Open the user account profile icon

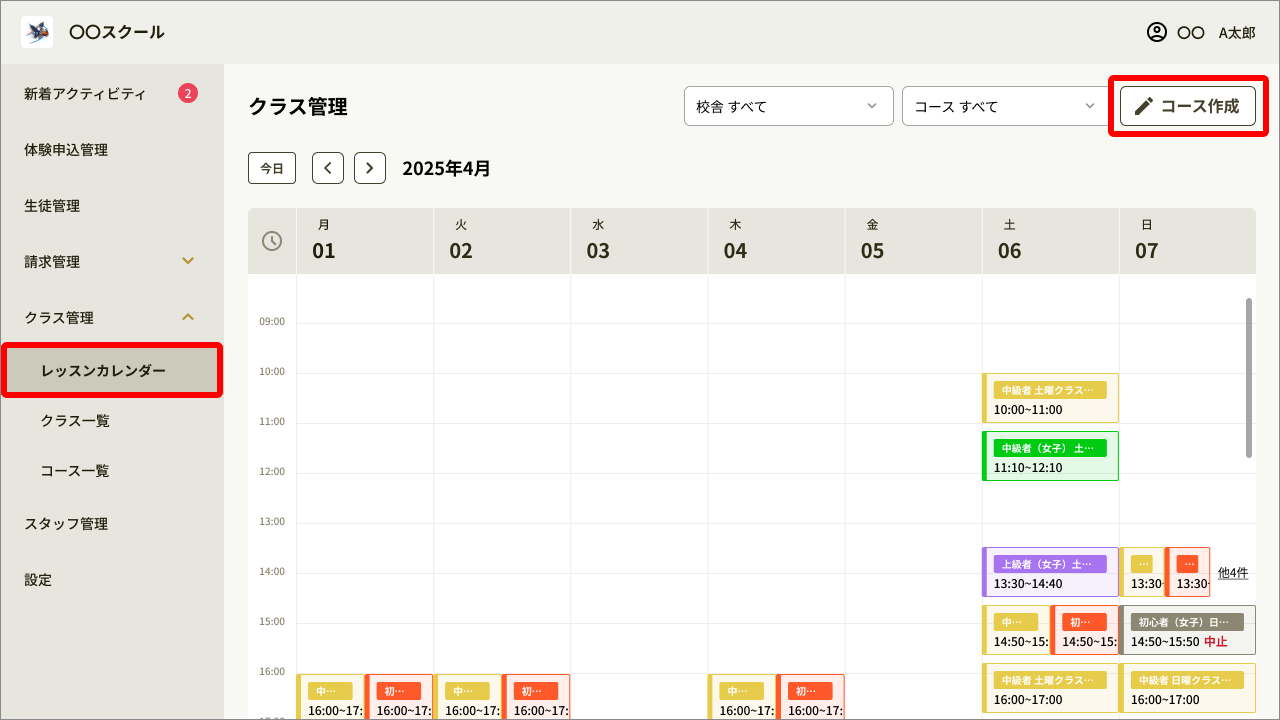click(x=1157, y=32)
